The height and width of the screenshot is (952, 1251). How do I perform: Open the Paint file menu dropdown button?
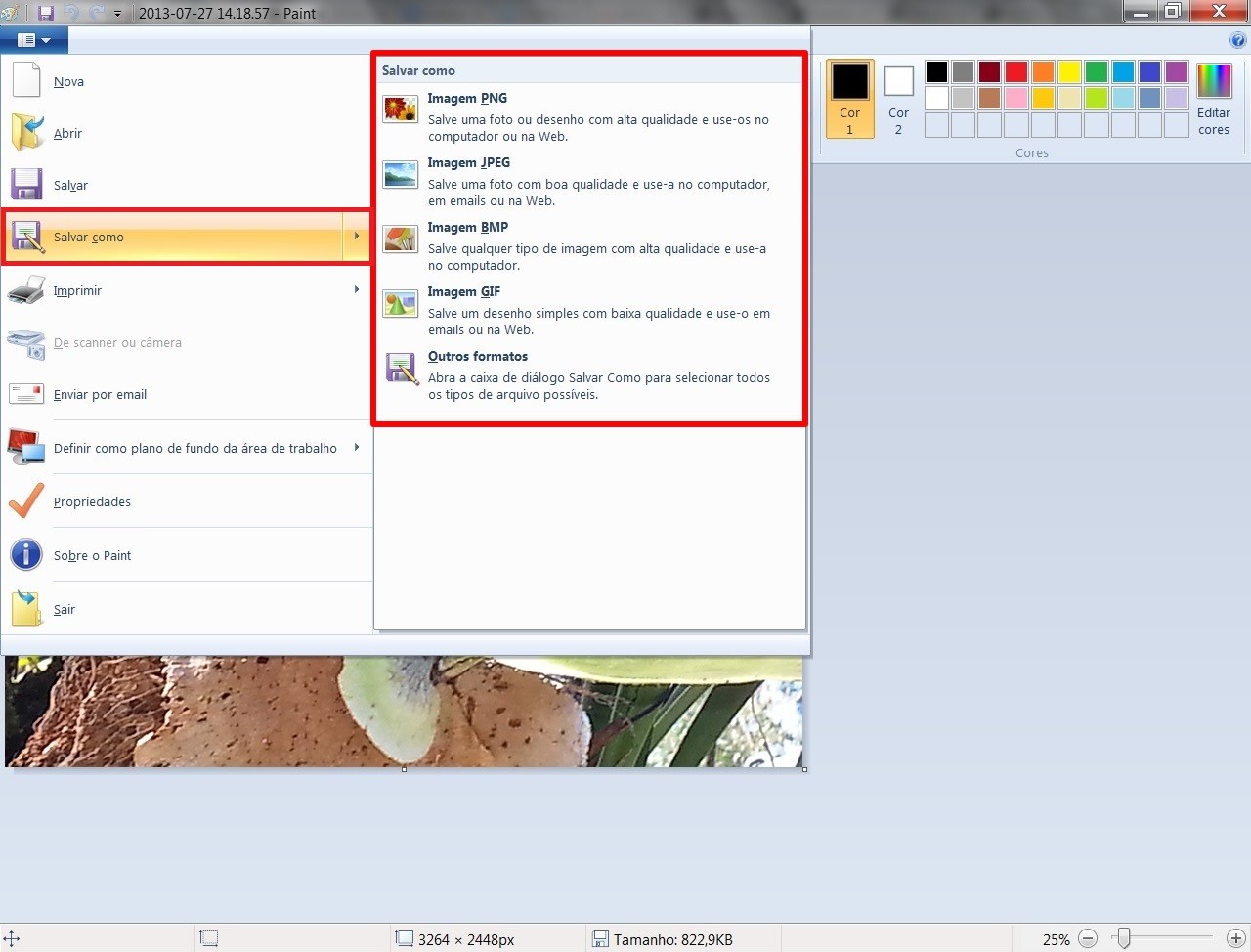(34, 40)
